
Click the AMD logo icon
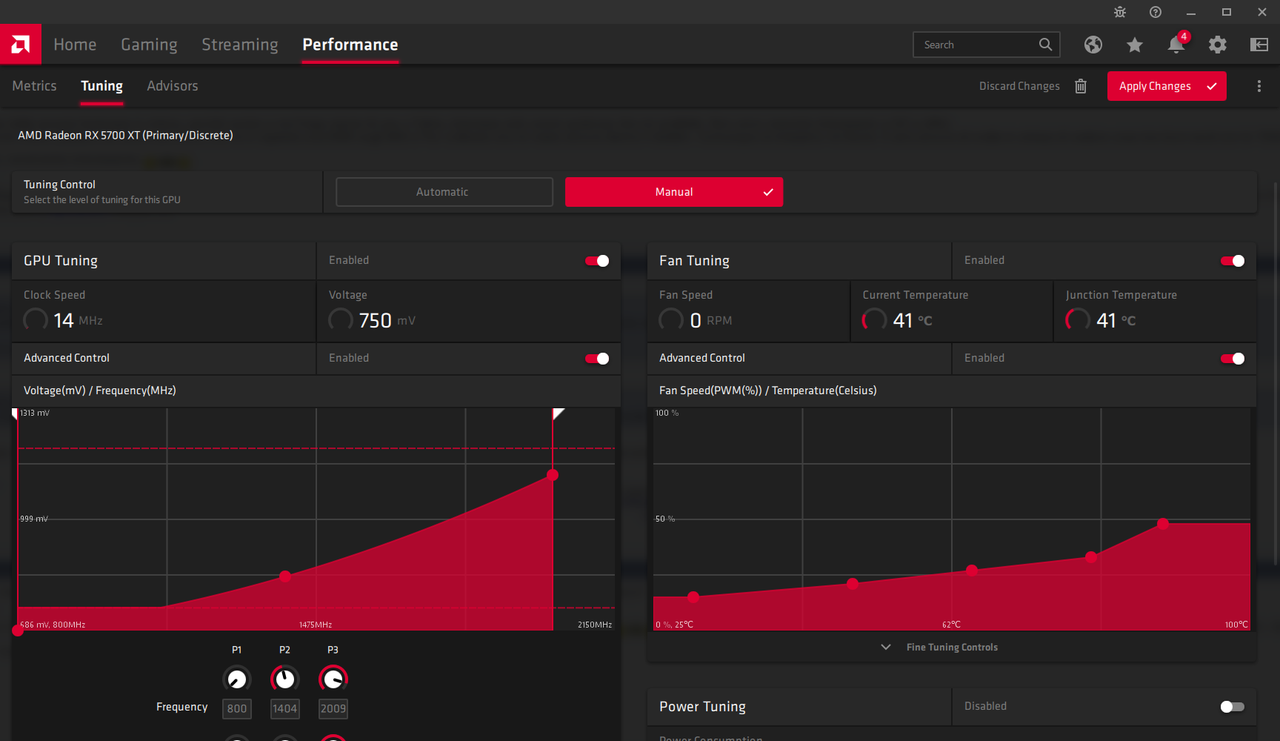point(20,44)
